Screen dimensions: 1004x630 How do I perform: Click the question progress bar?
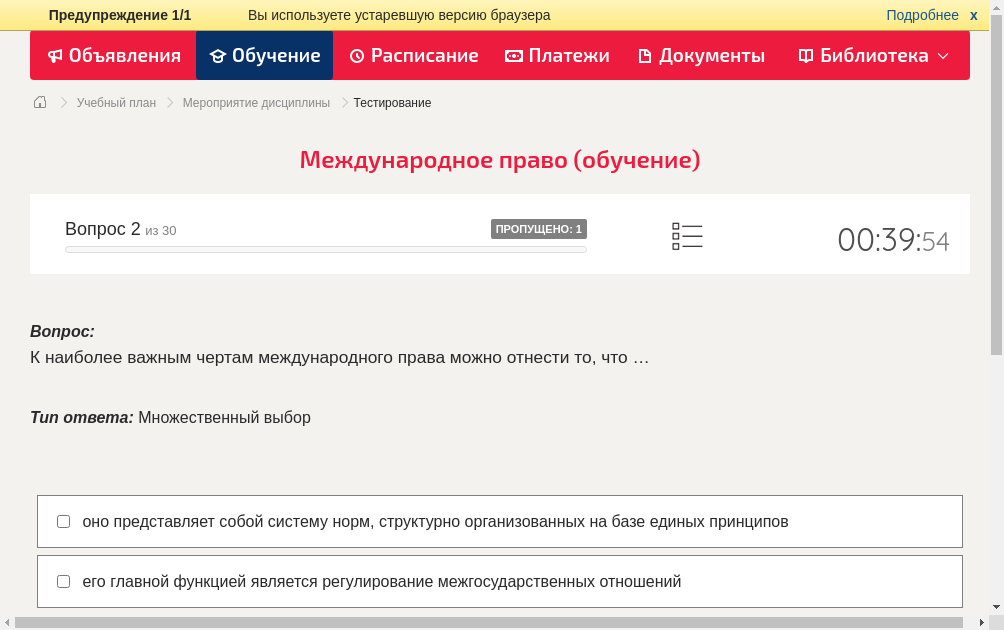tap(325, 249)
